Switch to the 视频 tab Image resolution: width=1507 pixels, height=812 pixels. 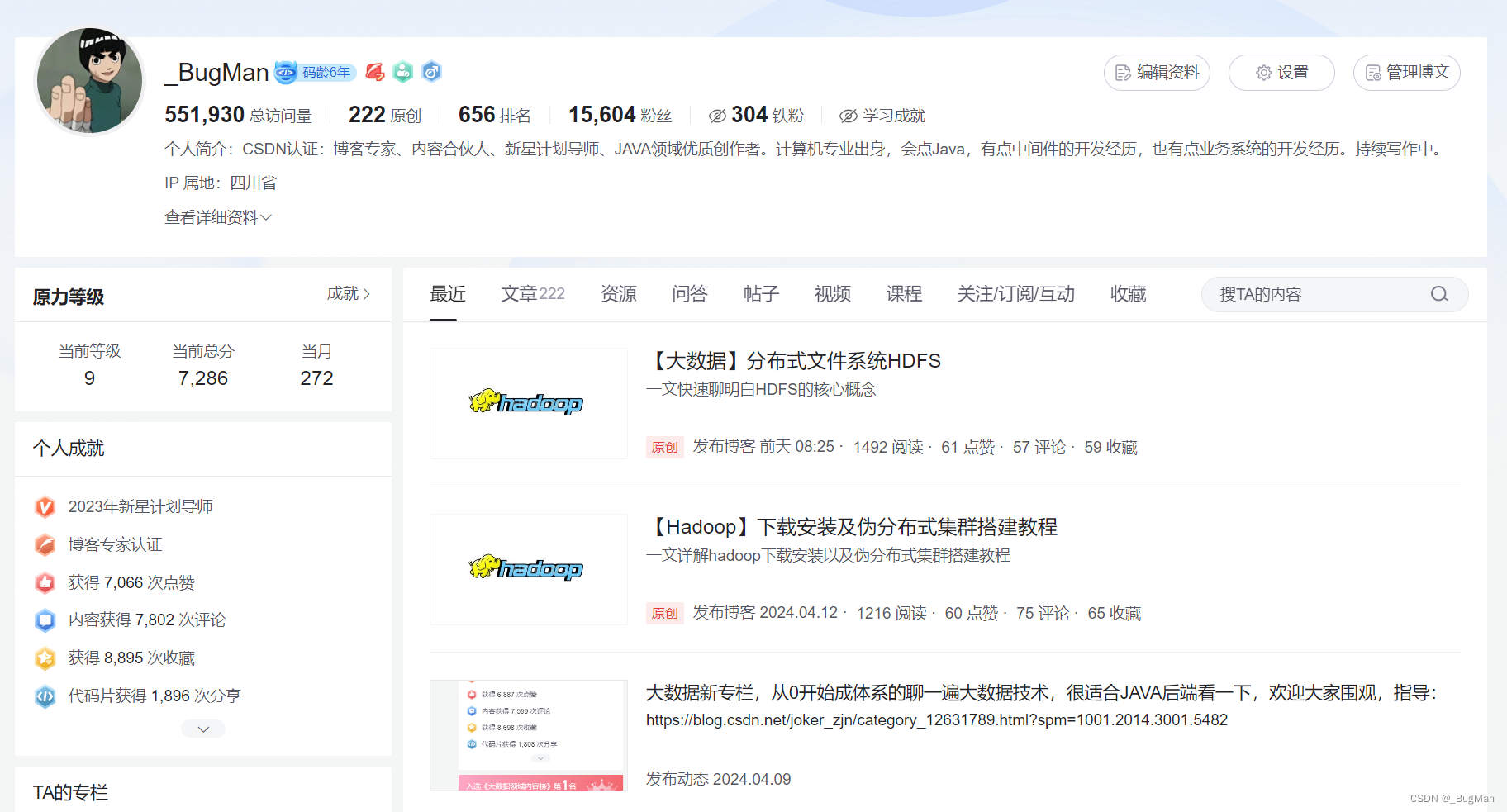tap(833, 294)
